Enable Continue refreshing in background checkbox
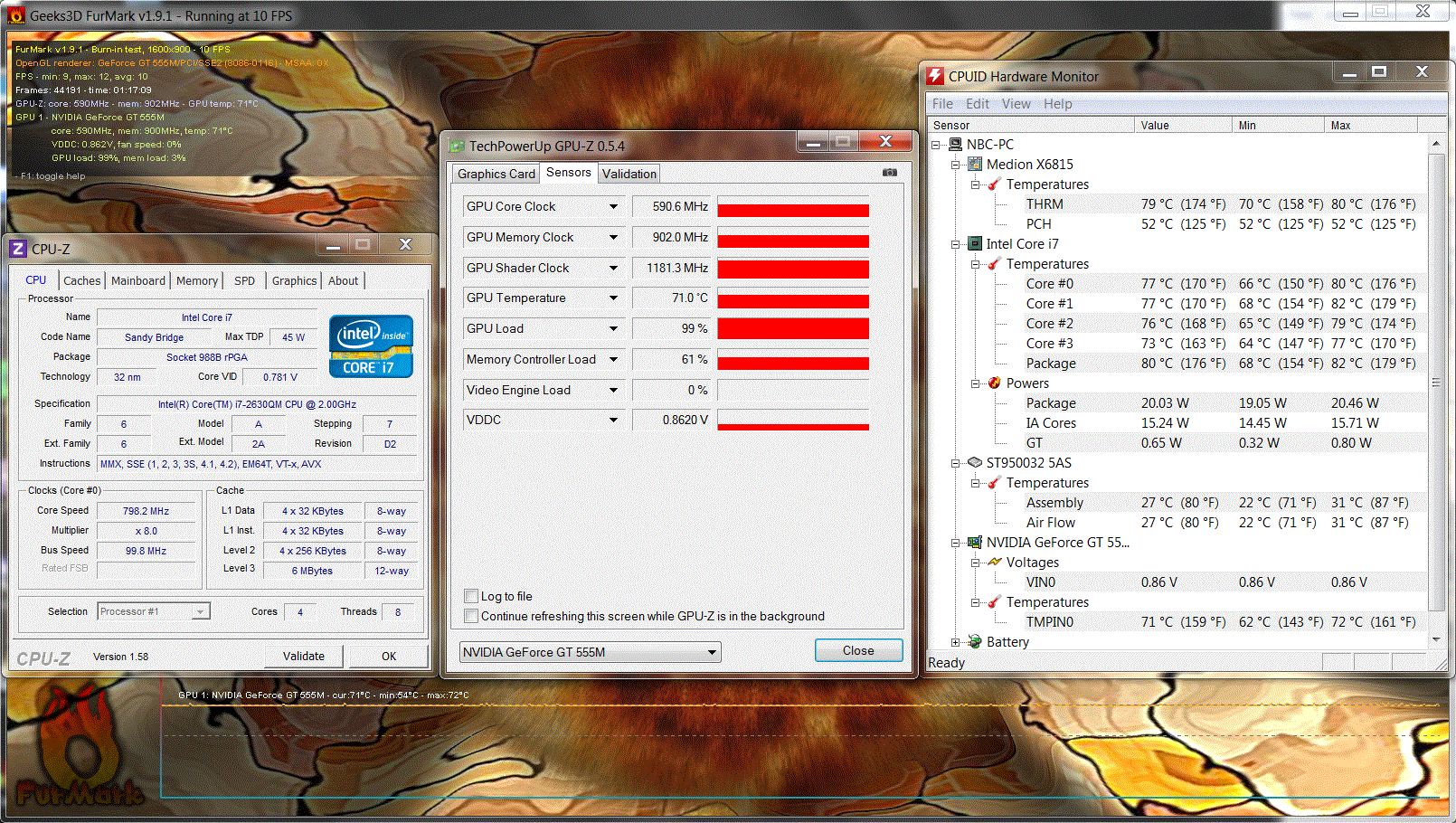1456x823 pixels. (471, 616)
